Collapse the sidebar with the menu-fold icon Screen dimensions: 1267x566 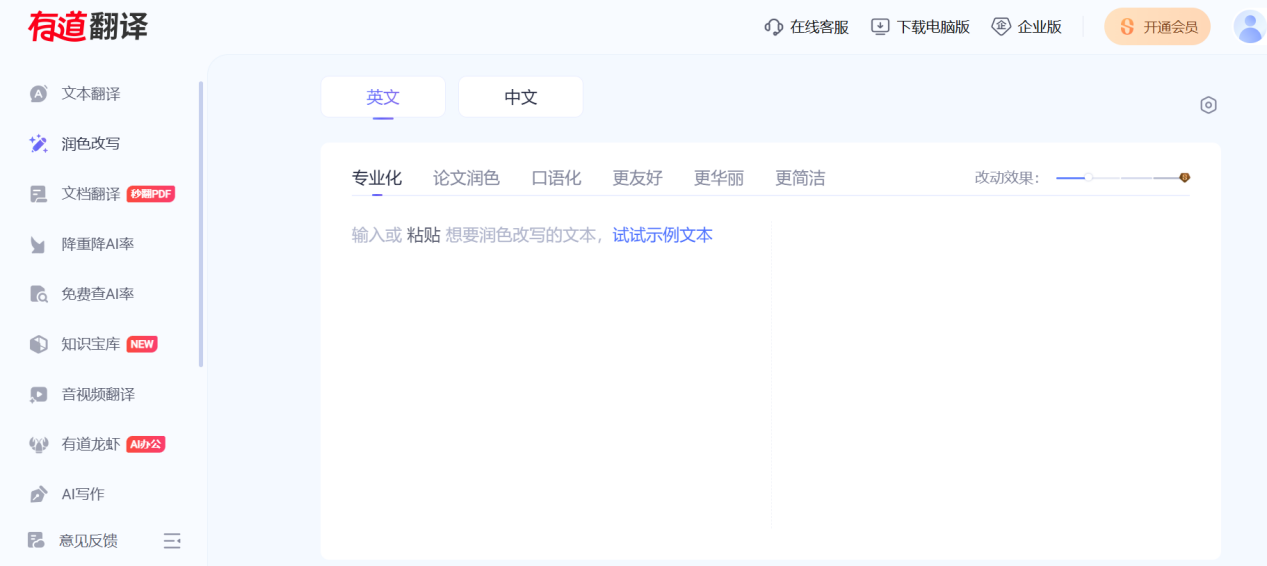coord(172,541)
